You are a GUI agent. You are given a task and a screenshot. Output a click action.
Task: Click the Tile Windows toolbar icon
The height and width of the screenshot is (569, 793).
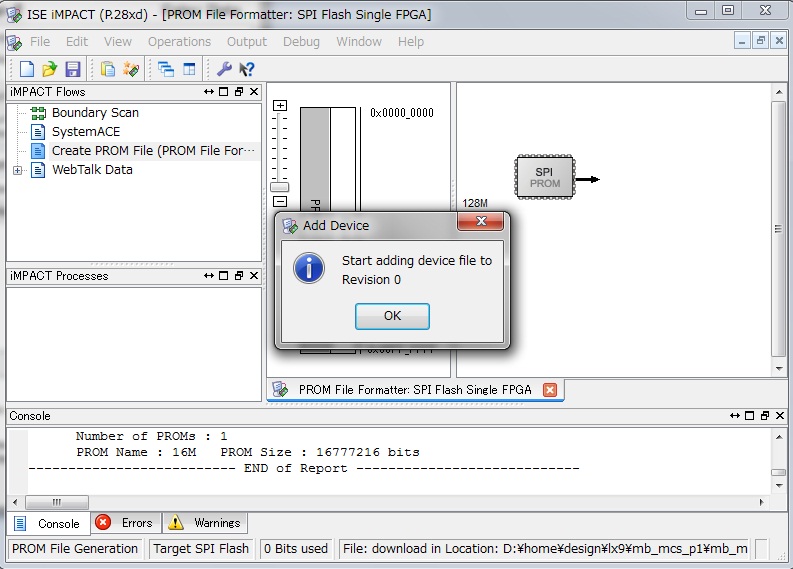[x=189, y=69]
